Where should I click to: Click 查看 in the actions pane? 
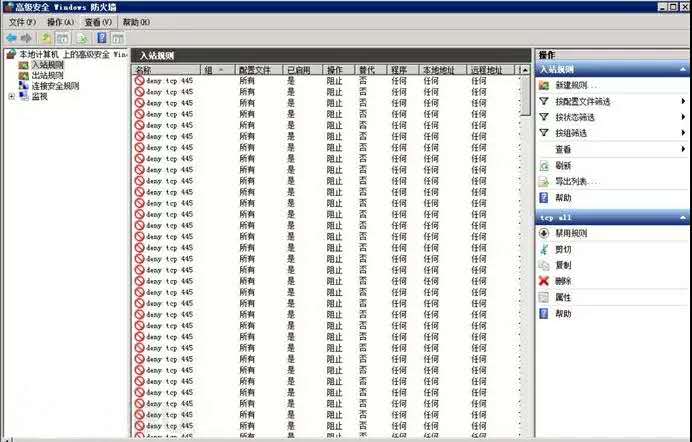click(x=563, y=150)
